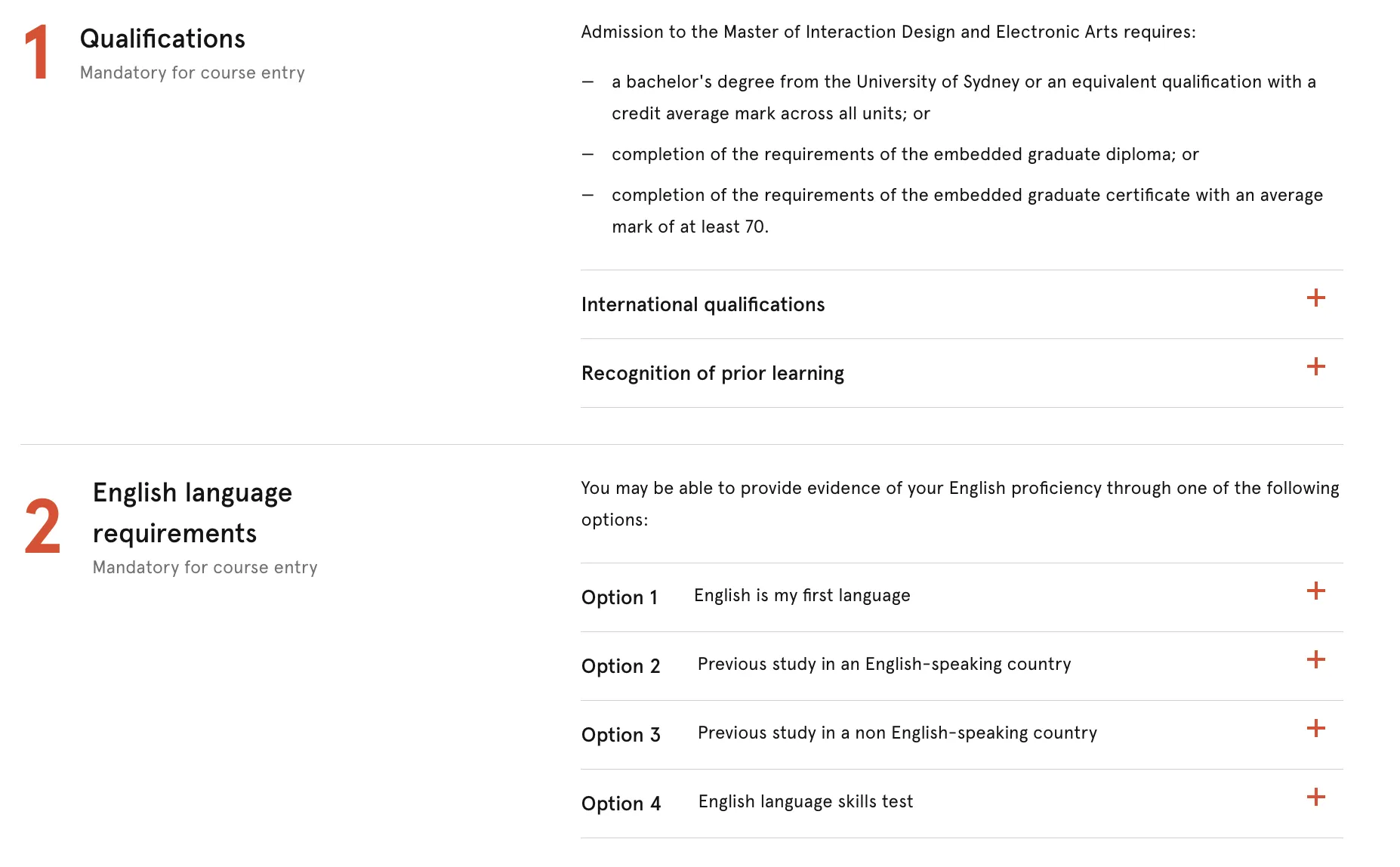
Task: Select 'English is my first language' text
Action: point(802,595)
